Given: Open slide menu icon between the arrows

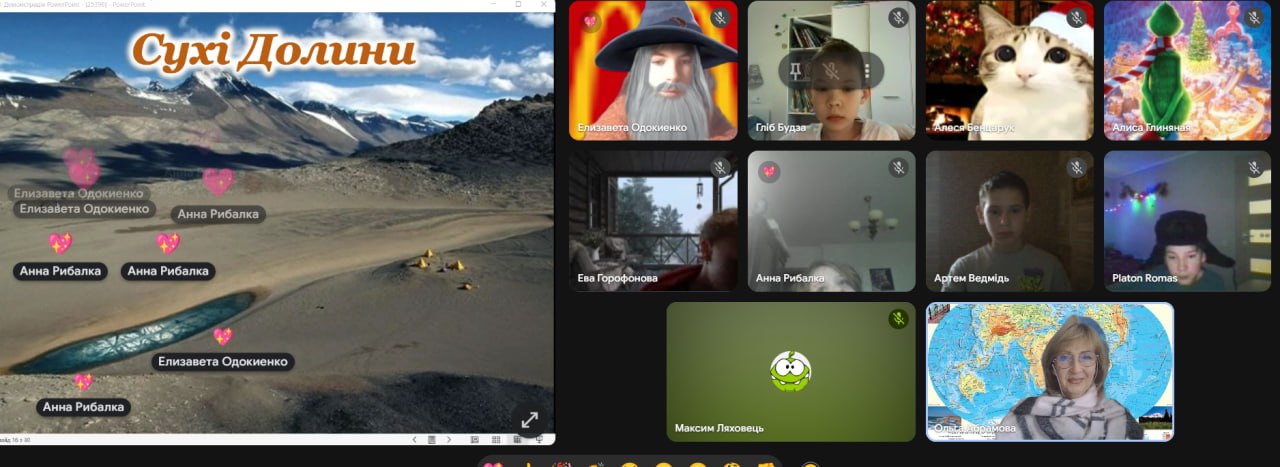Looking at the screenshot, I should (x=431, y=439).
